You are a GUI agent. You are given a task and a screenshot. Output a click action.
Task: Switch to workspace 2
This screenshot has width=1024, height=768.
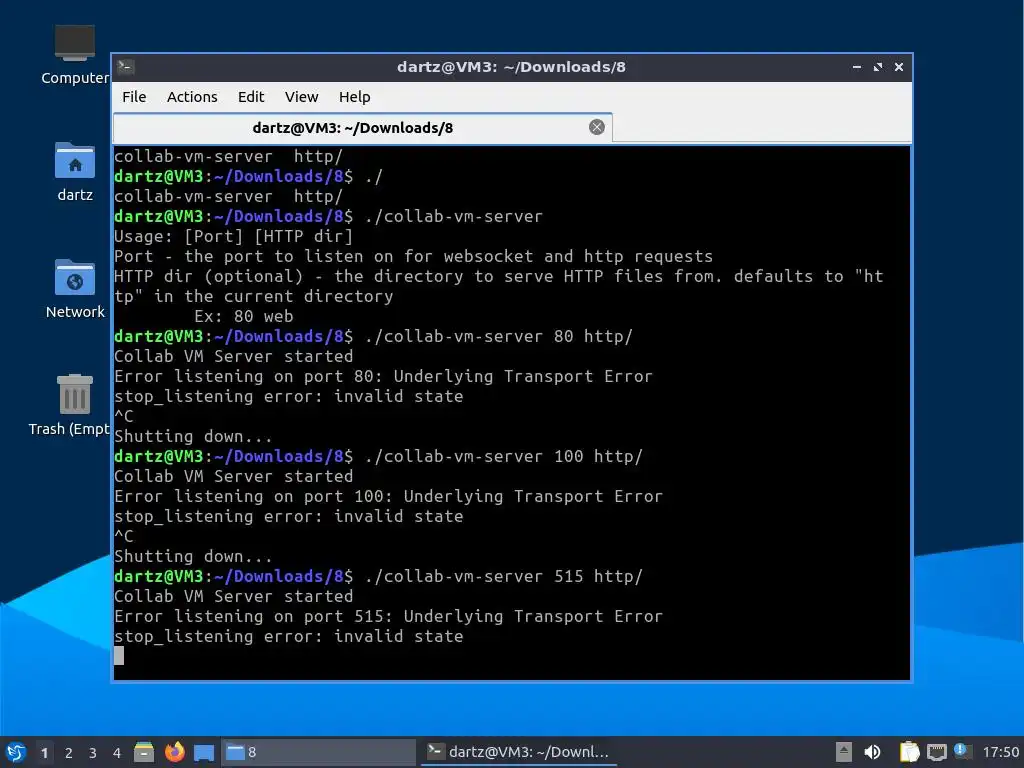coord(69,753)
